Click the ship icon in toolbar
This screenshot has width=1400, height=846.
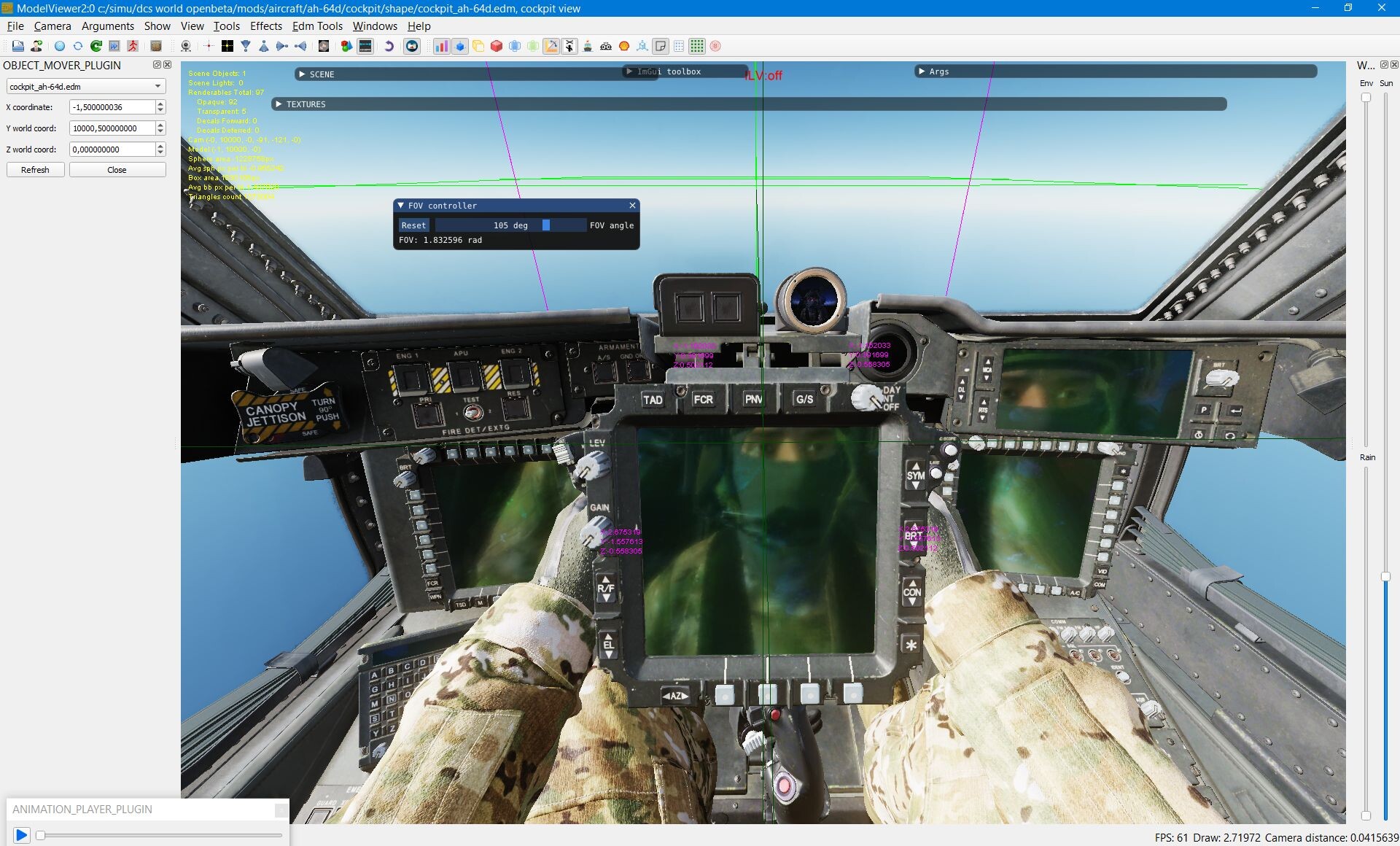(x=588, y=46)
